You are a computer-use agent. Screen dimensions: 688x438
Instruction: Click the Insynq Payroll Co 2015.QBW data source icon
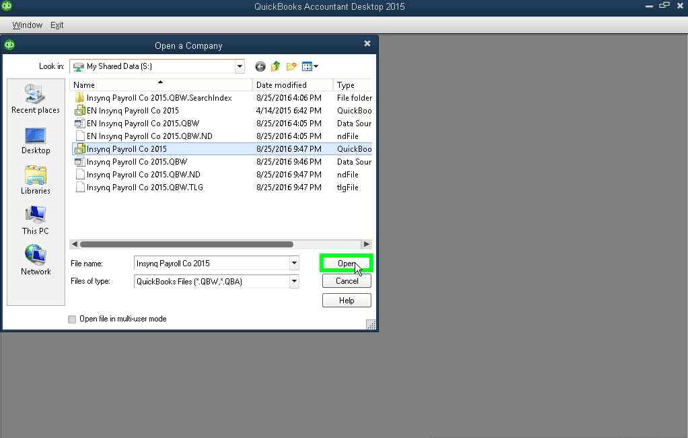pos(79,162)
